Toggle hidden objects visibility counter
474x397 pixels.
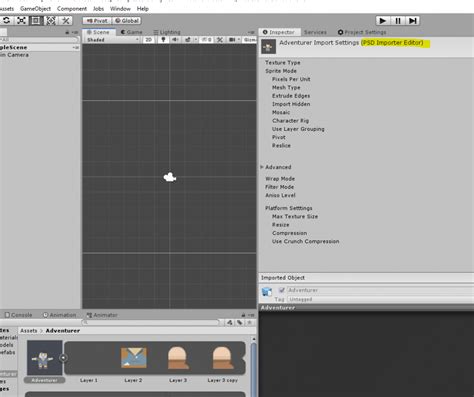[x=207, y=40]
